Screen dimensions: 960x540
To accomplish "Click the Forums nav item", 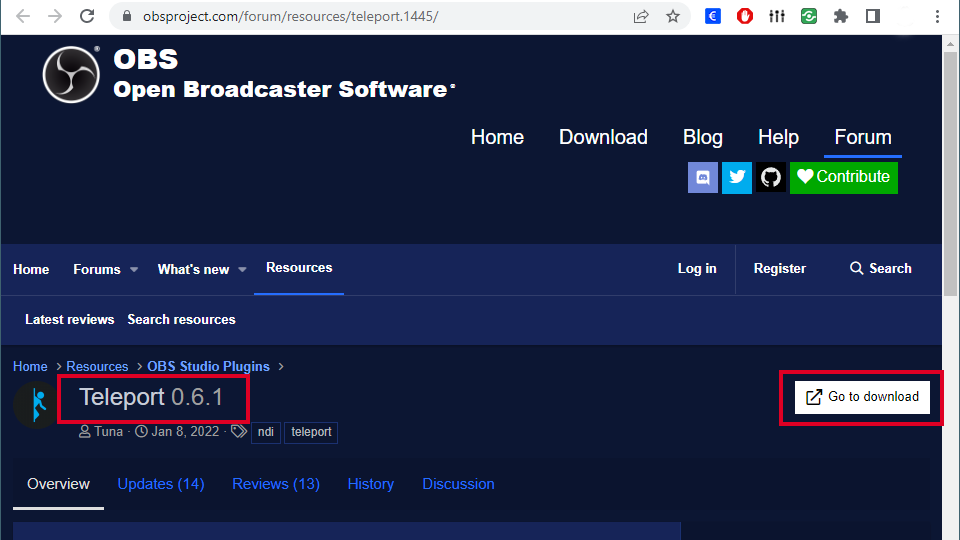I will pos(97,269).
